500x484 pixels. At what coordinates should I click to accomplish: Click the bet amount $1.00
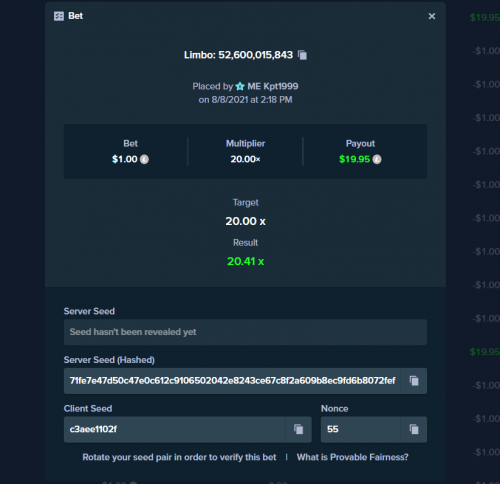[125, 159]
